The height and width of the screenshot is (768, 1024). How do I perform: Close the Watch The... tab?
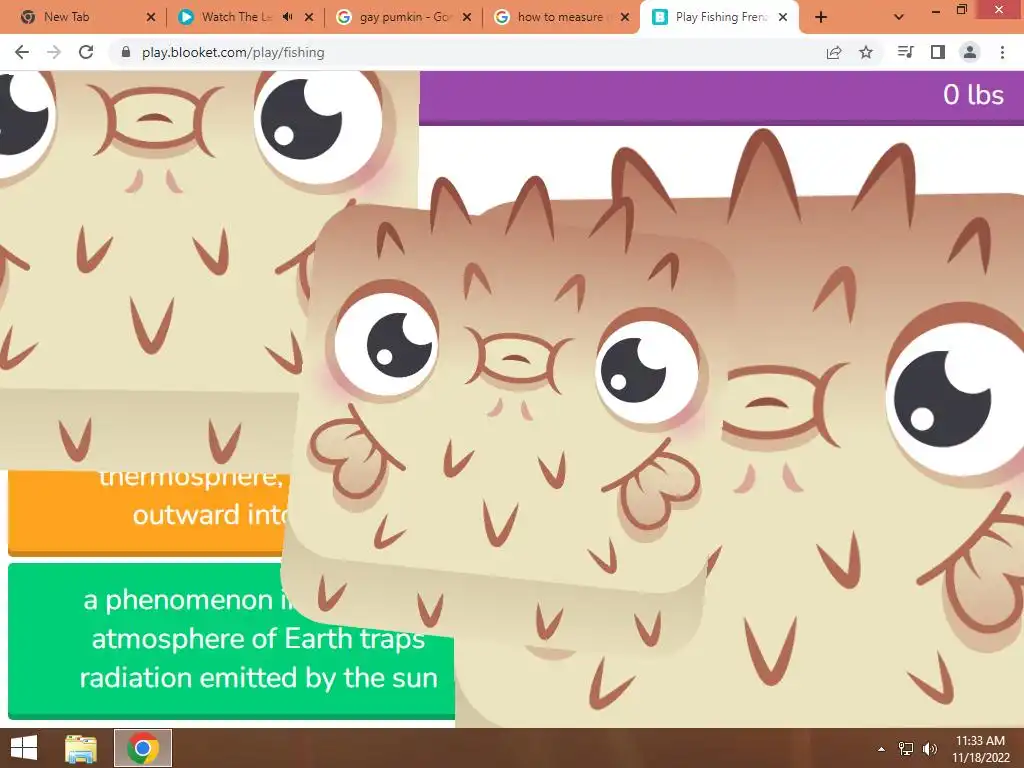pos(309,17)
